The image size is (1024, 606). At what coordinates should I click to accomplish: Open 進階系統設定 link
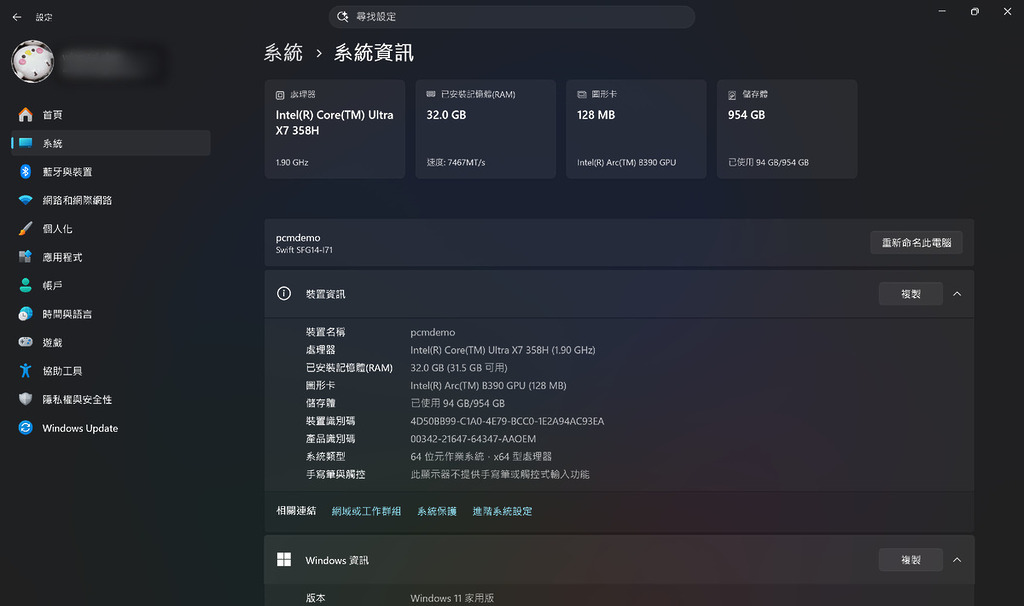click(502, 511)
